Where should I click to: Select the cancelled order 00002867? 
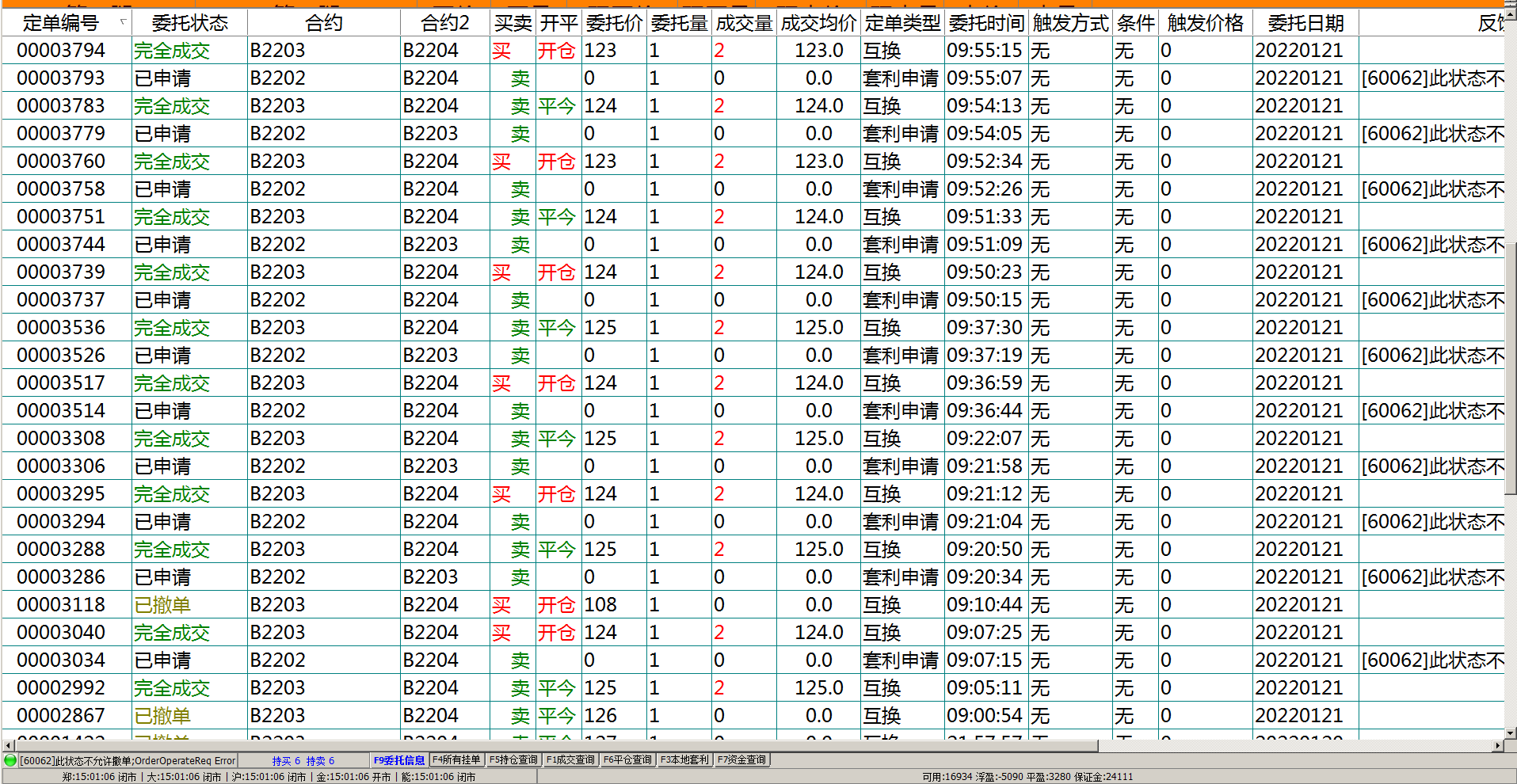tap(61, 716)
